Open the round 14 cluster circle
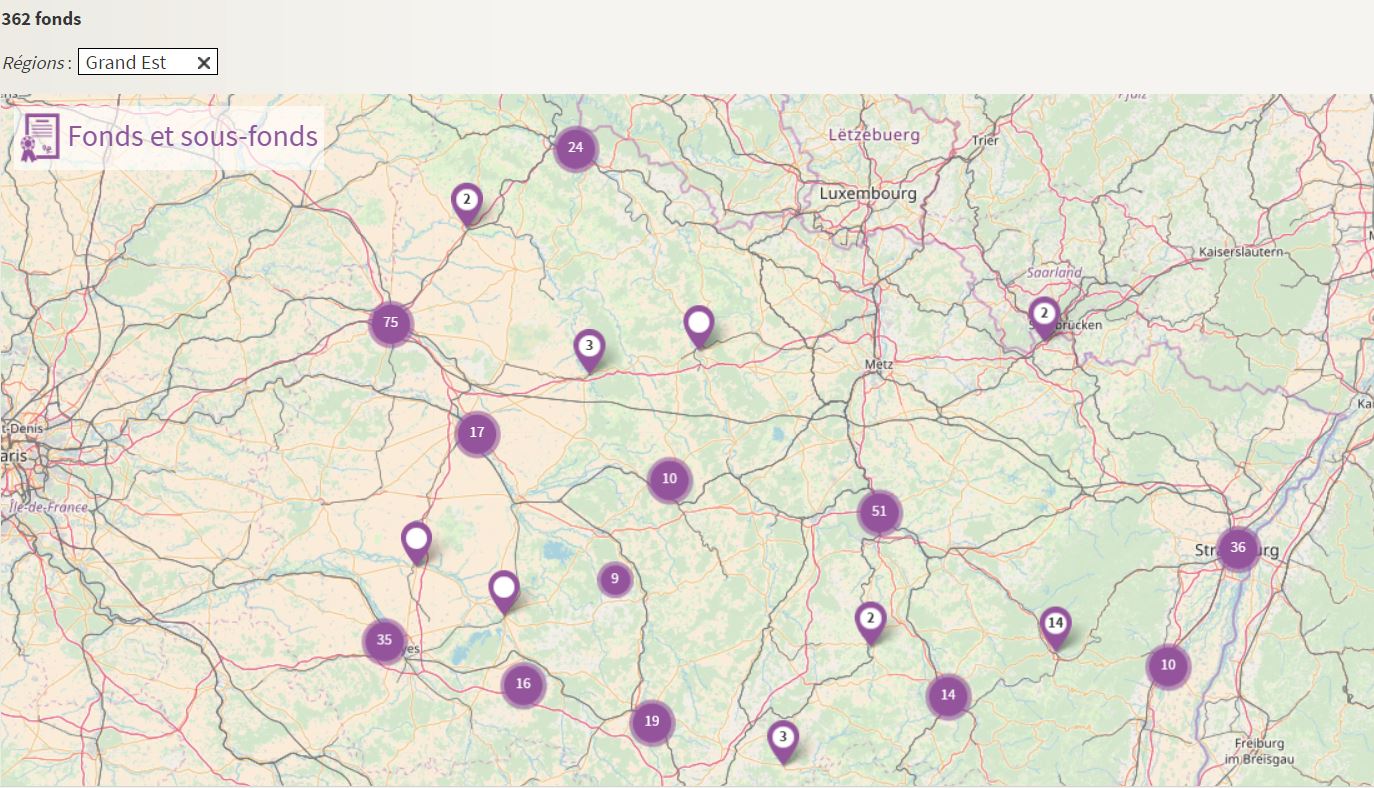Image resolution: width=1374 pixels, height=788 pixels. 948,695
